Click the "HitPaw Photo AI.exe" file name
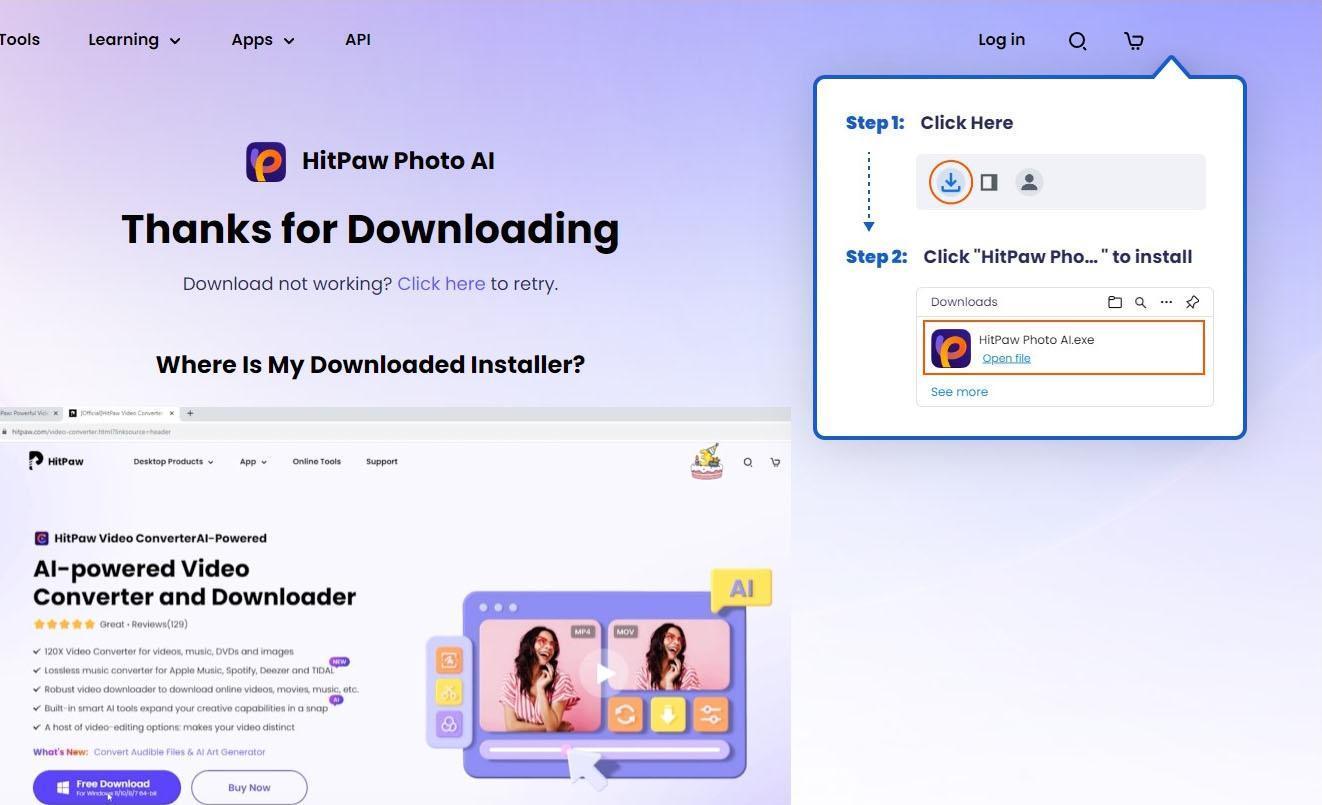The height and width of the screenshot is (805, 1322). (1036, 340)
